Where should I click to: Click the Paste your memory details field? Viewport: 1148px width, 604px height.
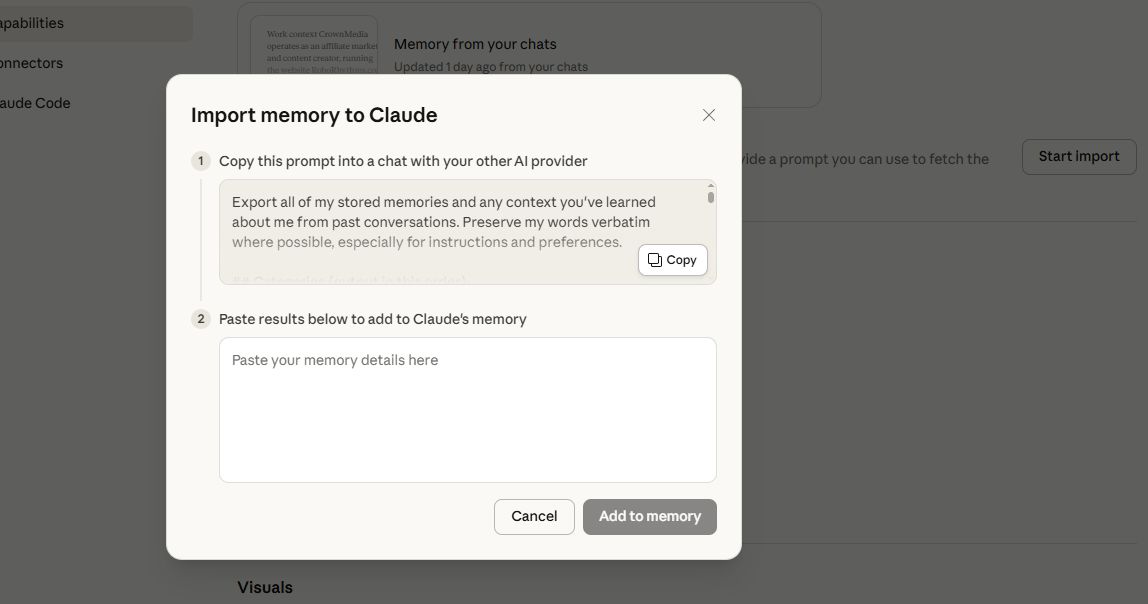pyautogui.click(x=467, y=410)
